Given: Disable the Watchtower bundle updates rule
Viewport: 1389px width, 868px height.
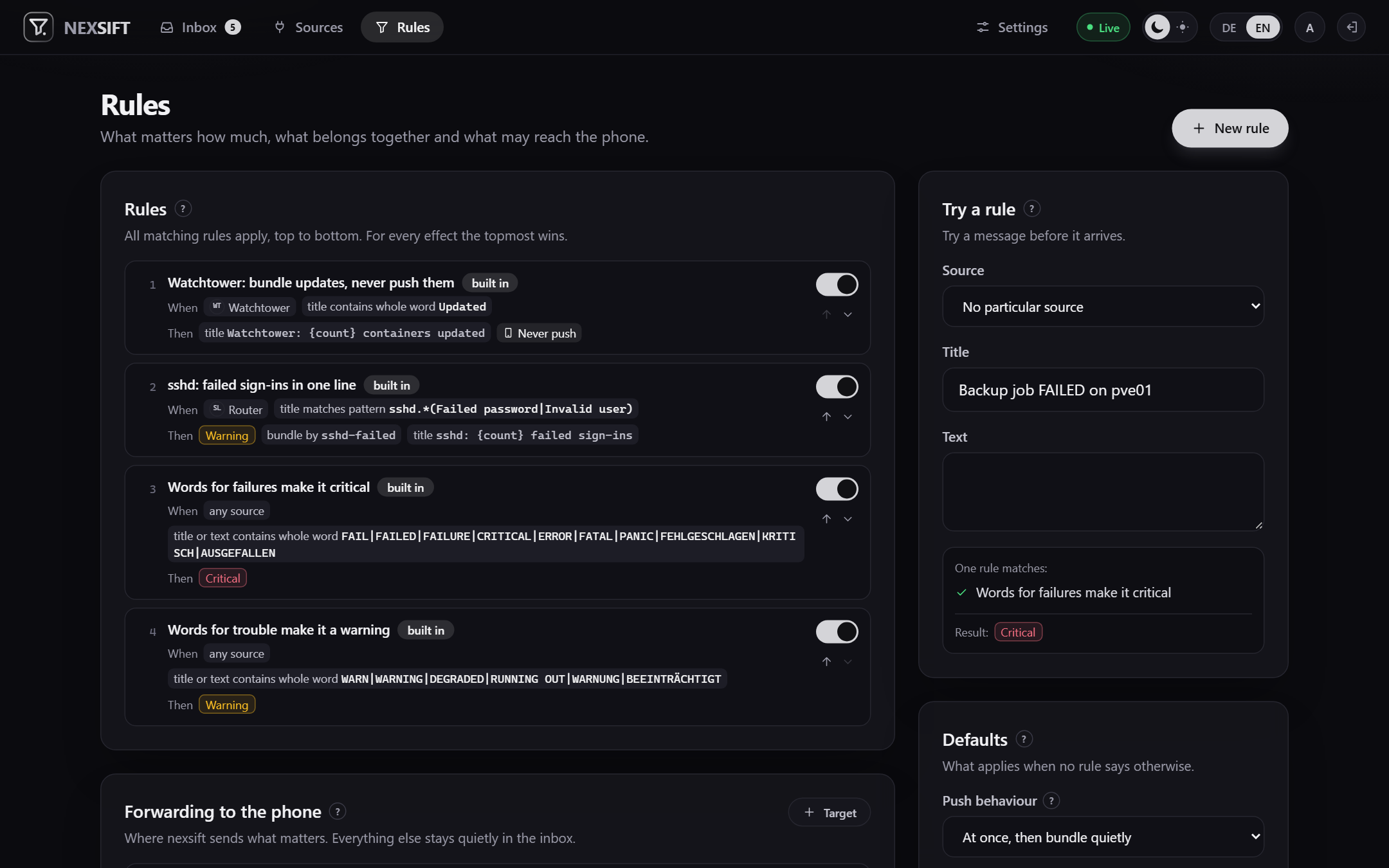Looking at the screenshot, I should coord(837,284).
